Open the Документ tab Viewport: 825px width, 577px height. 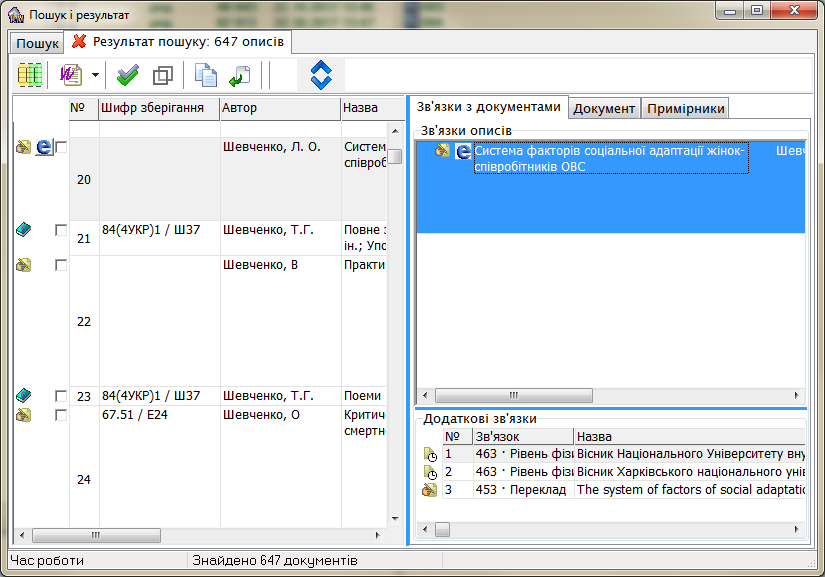[x=604, y=108]
